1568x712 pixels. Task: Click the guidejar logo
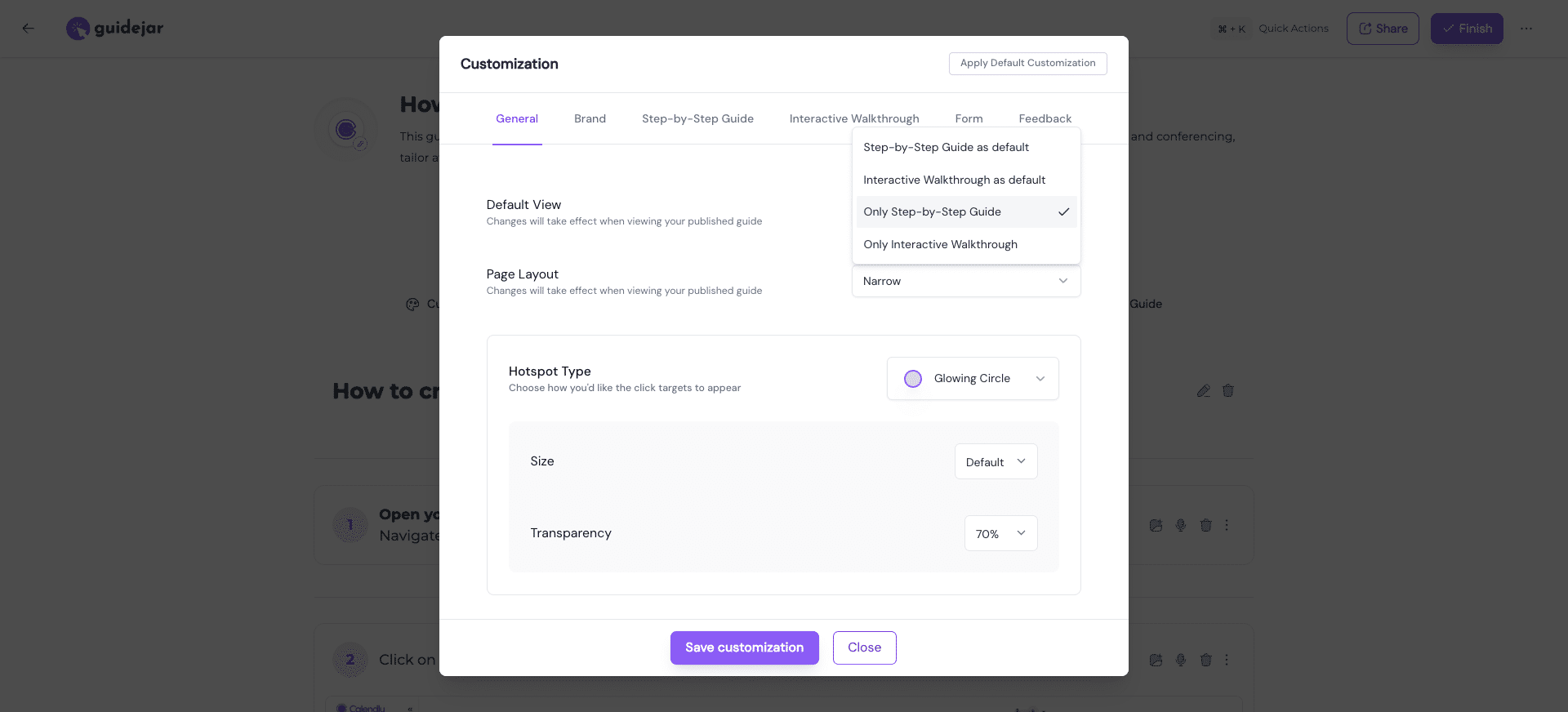tap(115, 29)
